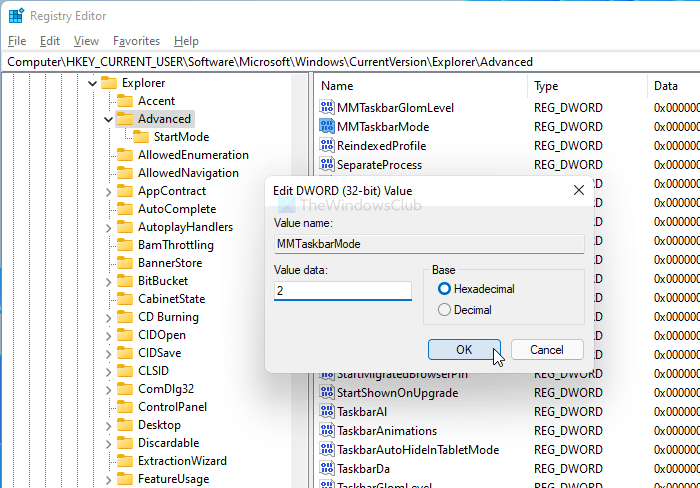Select the Hexadecimal base option
Image resolution: width=700 pixels, height=488 pixels.
tap(444, 289)
